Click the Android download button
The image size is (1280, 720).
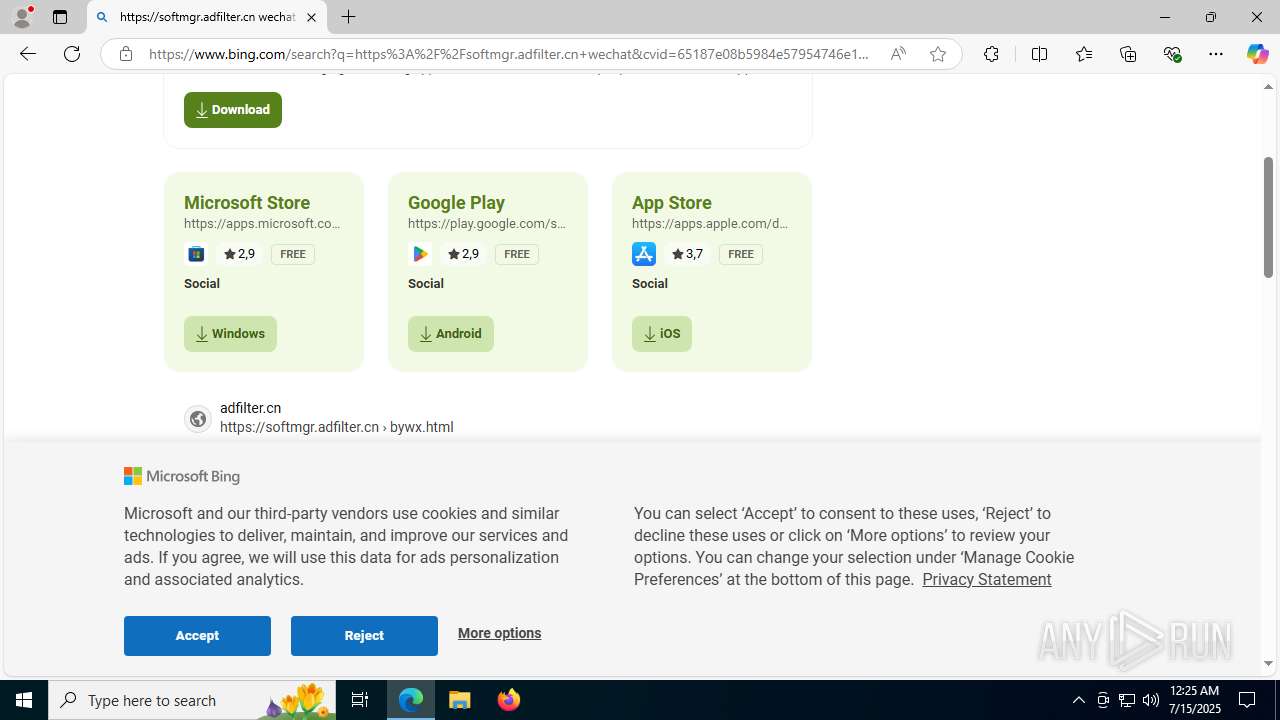click(451, 334)
